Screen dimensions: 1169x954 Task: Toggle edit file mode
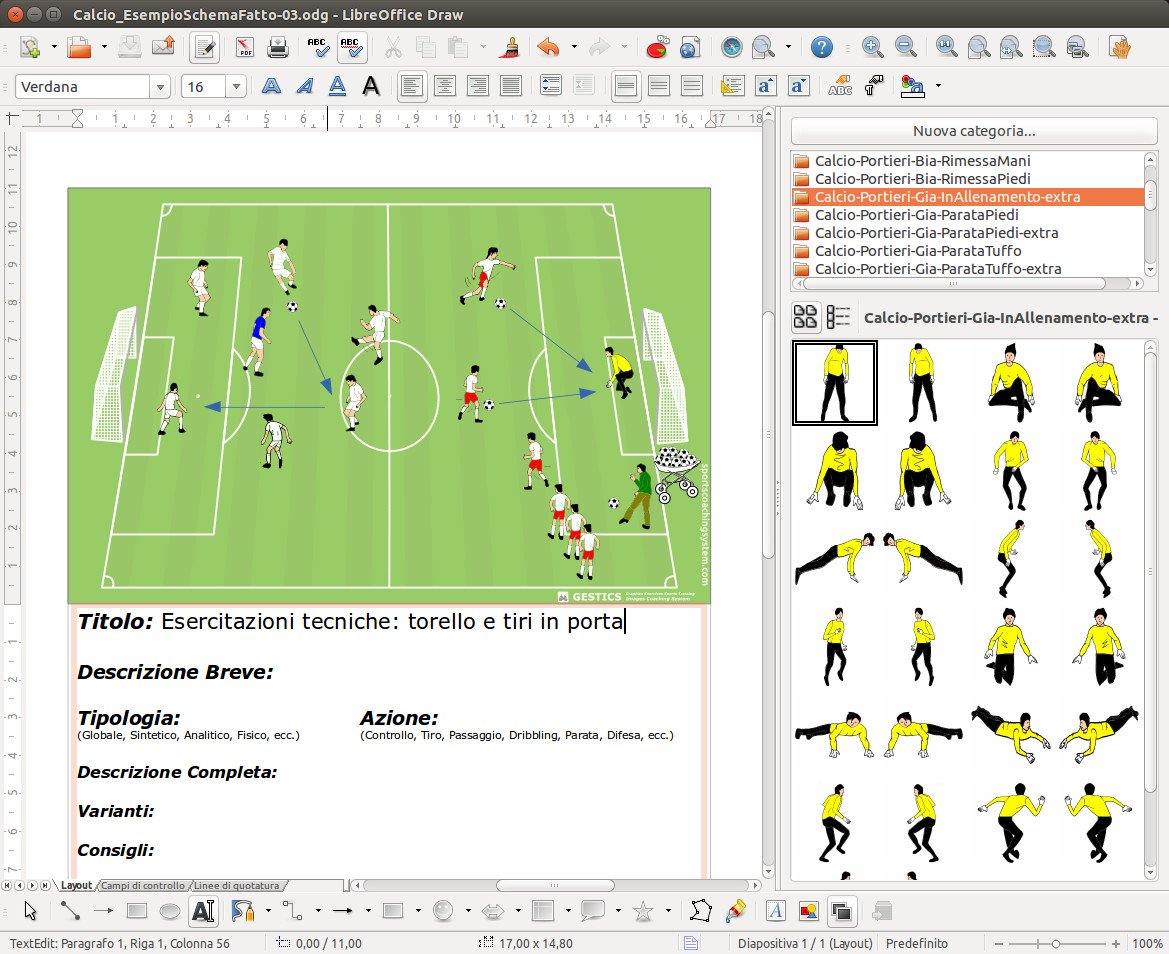[x=205, y=47]
